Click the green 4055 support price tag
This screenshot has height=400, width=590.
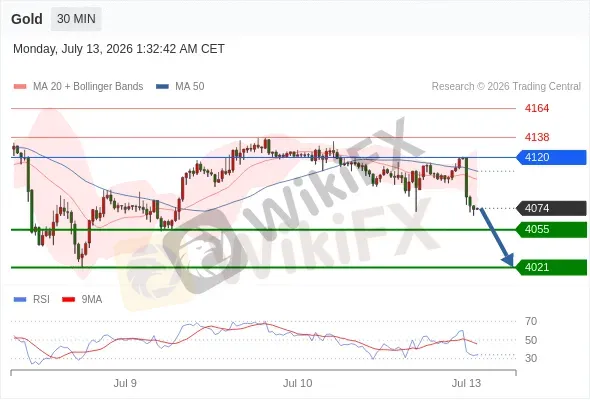click(551, 230)
